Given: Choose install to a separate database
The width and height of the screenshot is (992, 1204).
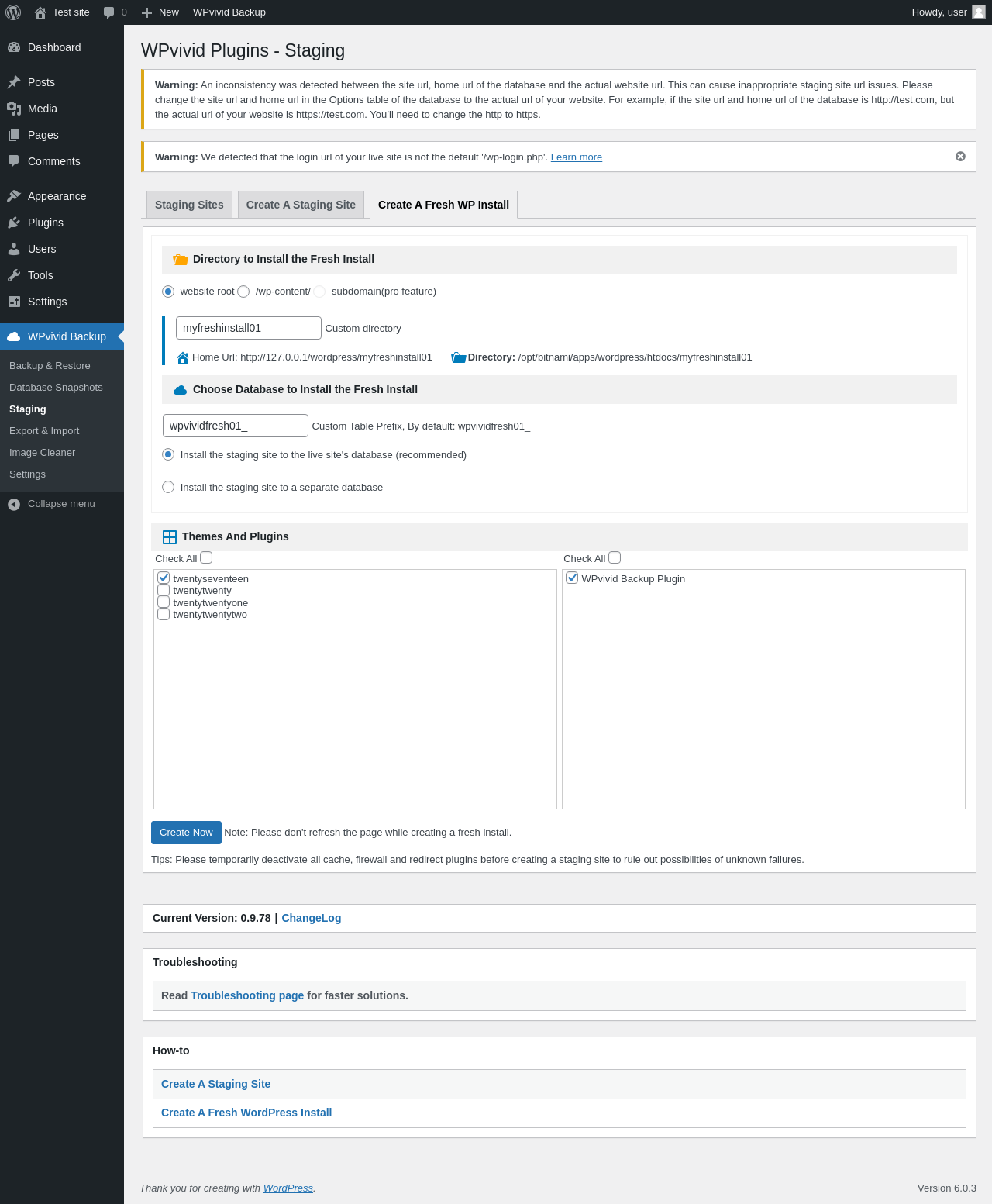Looking at the screenshot, I should coord(168,487).
